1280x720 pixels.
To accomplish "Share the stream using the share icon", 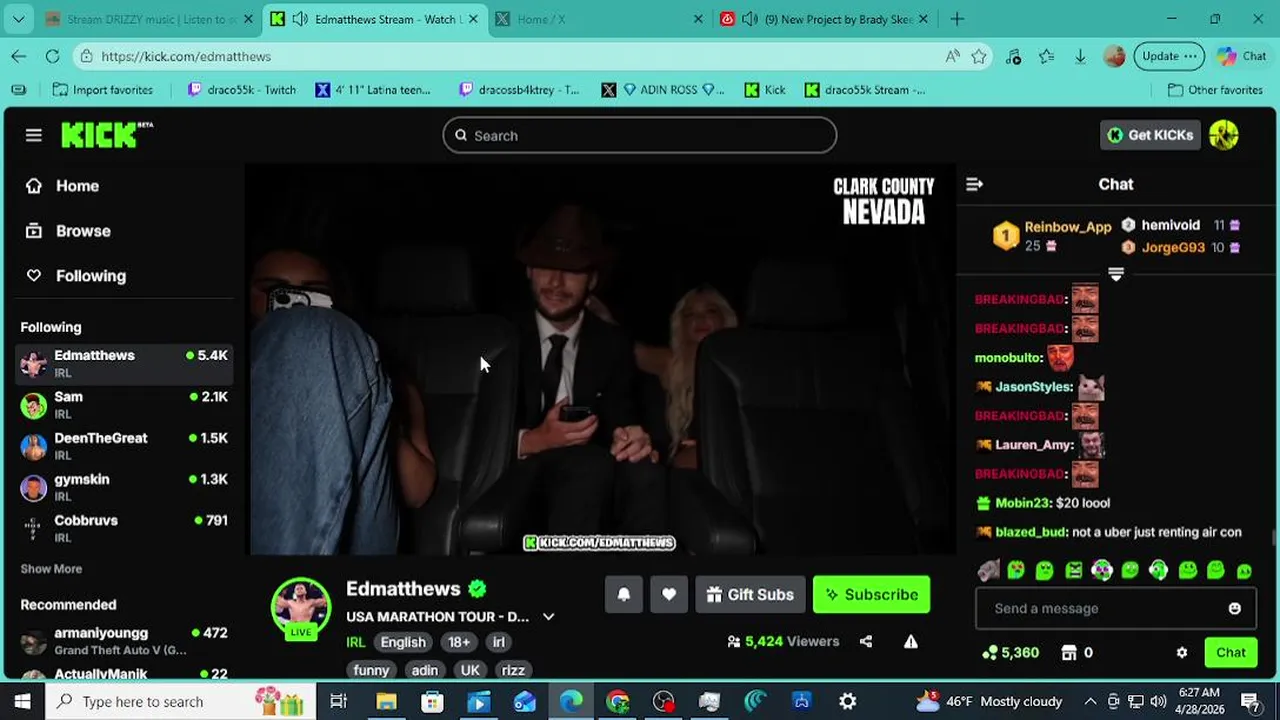I will pyautogui.click(x=866, y=641).
